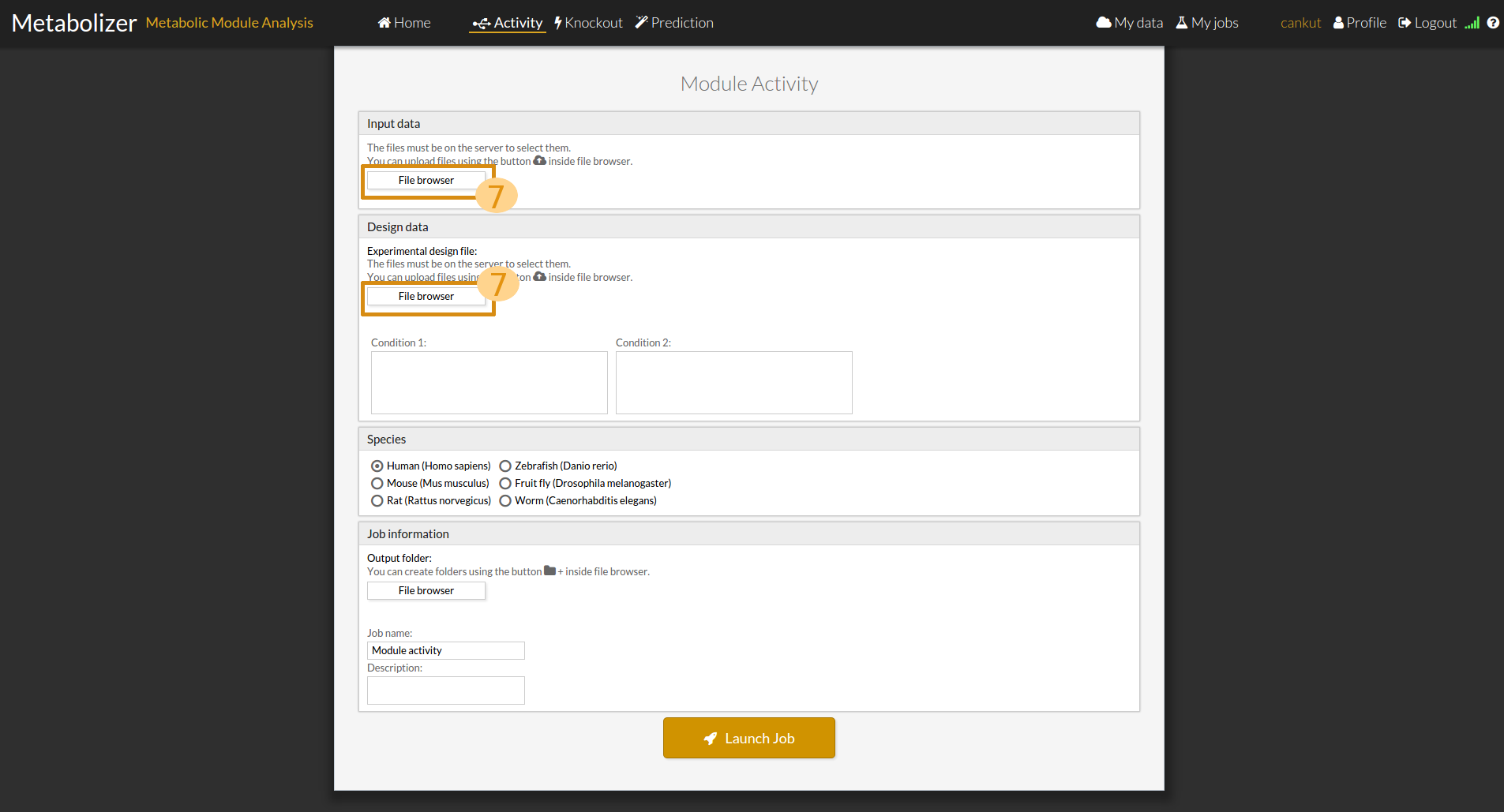Open File browser for Input data
1504x812 pixels.
pyautogui.click(x=426, y=181)
